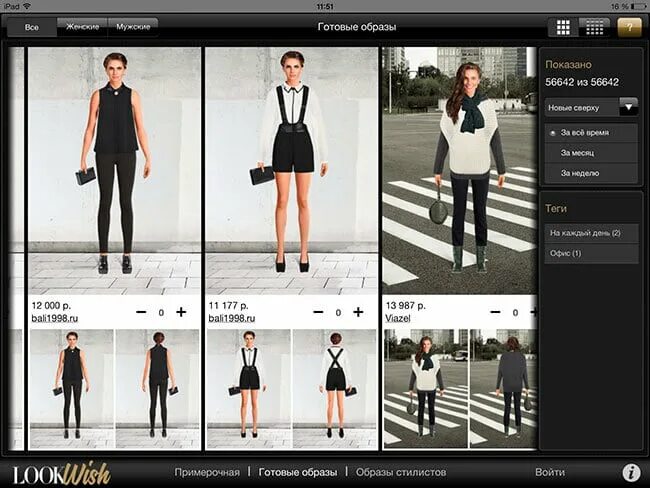
Task: View back thumbnail of the suspender shorts look
Action: 335,389
